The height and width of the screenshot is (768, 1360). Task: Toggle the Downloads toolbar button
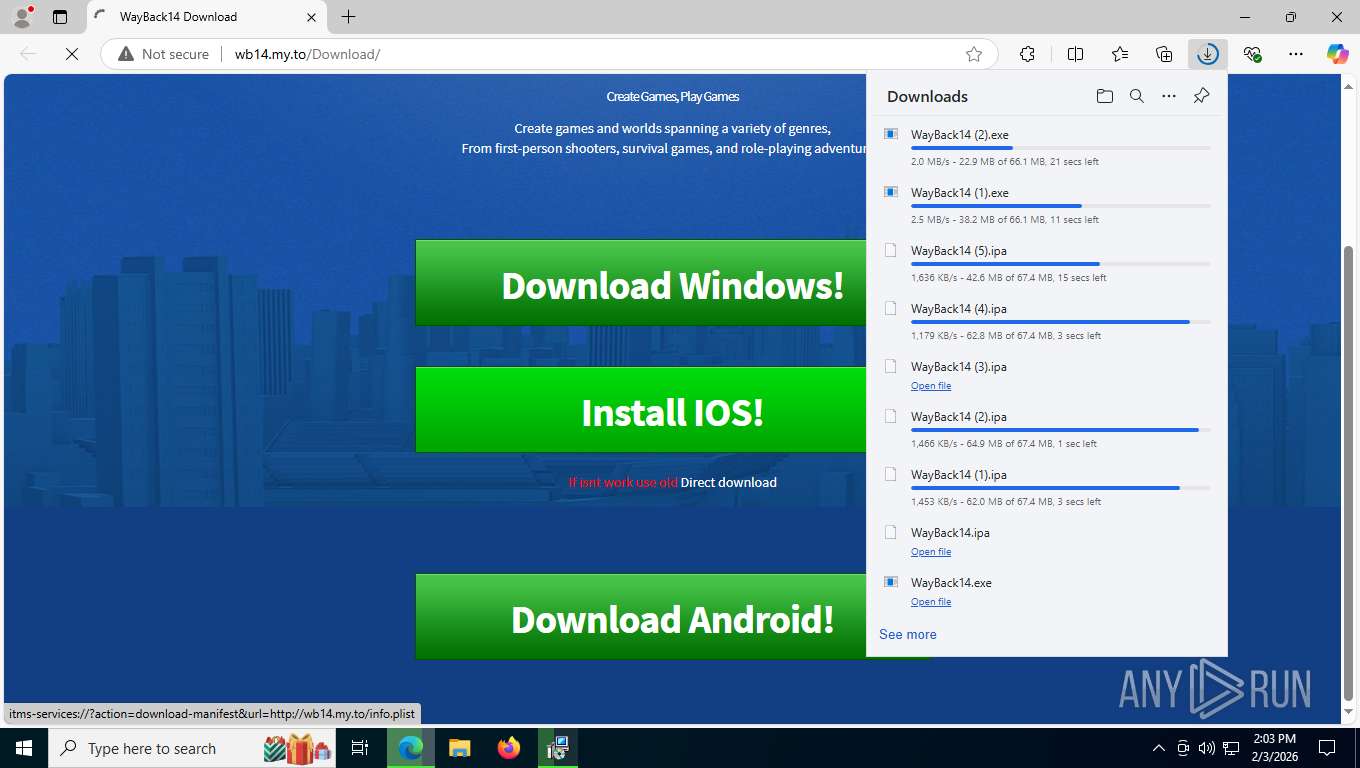(1208, 54)
